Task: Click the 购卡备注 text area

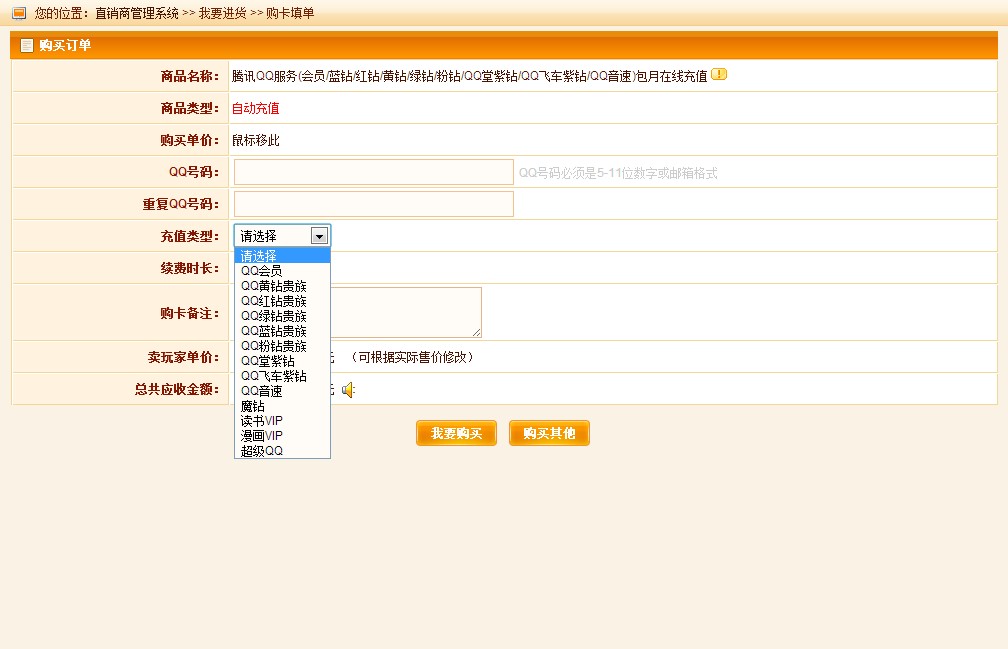Action: (406, 312)
